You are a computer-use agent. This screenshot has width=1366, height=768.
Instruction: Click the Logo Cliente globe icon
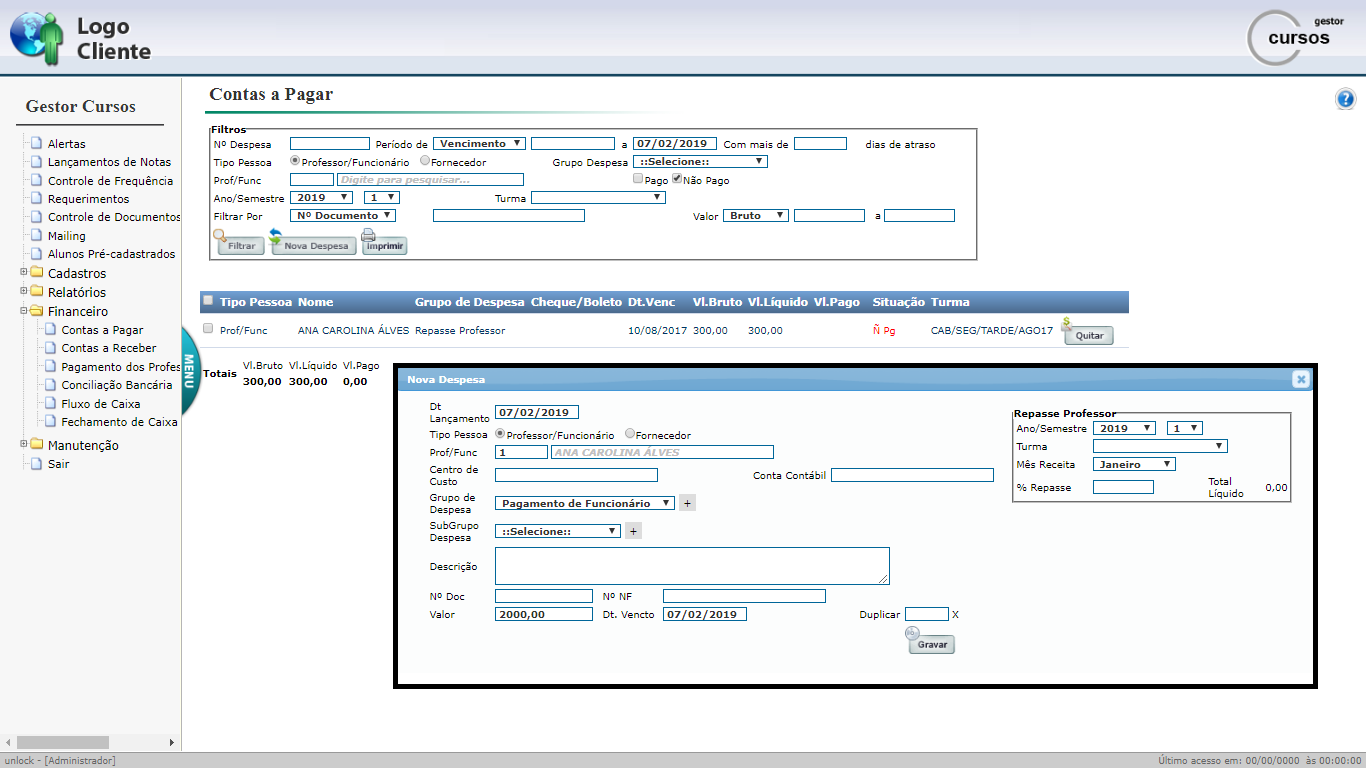click(37, 38)
